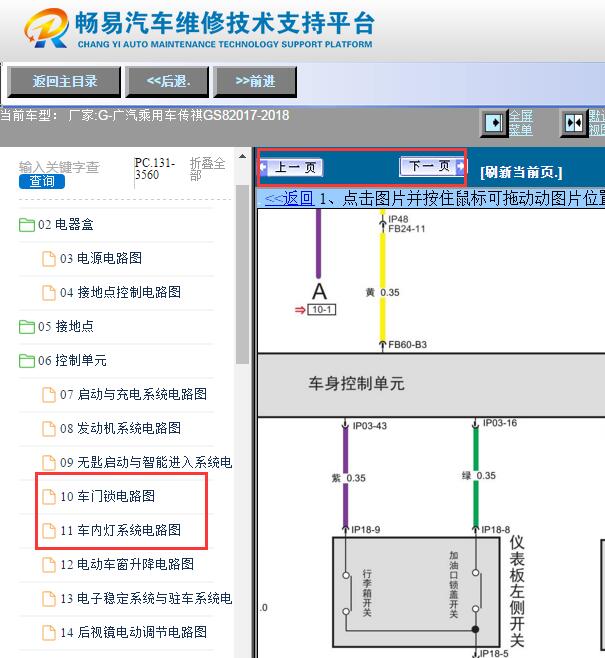This screenshot has width=605, height=658.
Task: Click the 加油口锁盖开关 switch symbol
Action: click(476, 590)
